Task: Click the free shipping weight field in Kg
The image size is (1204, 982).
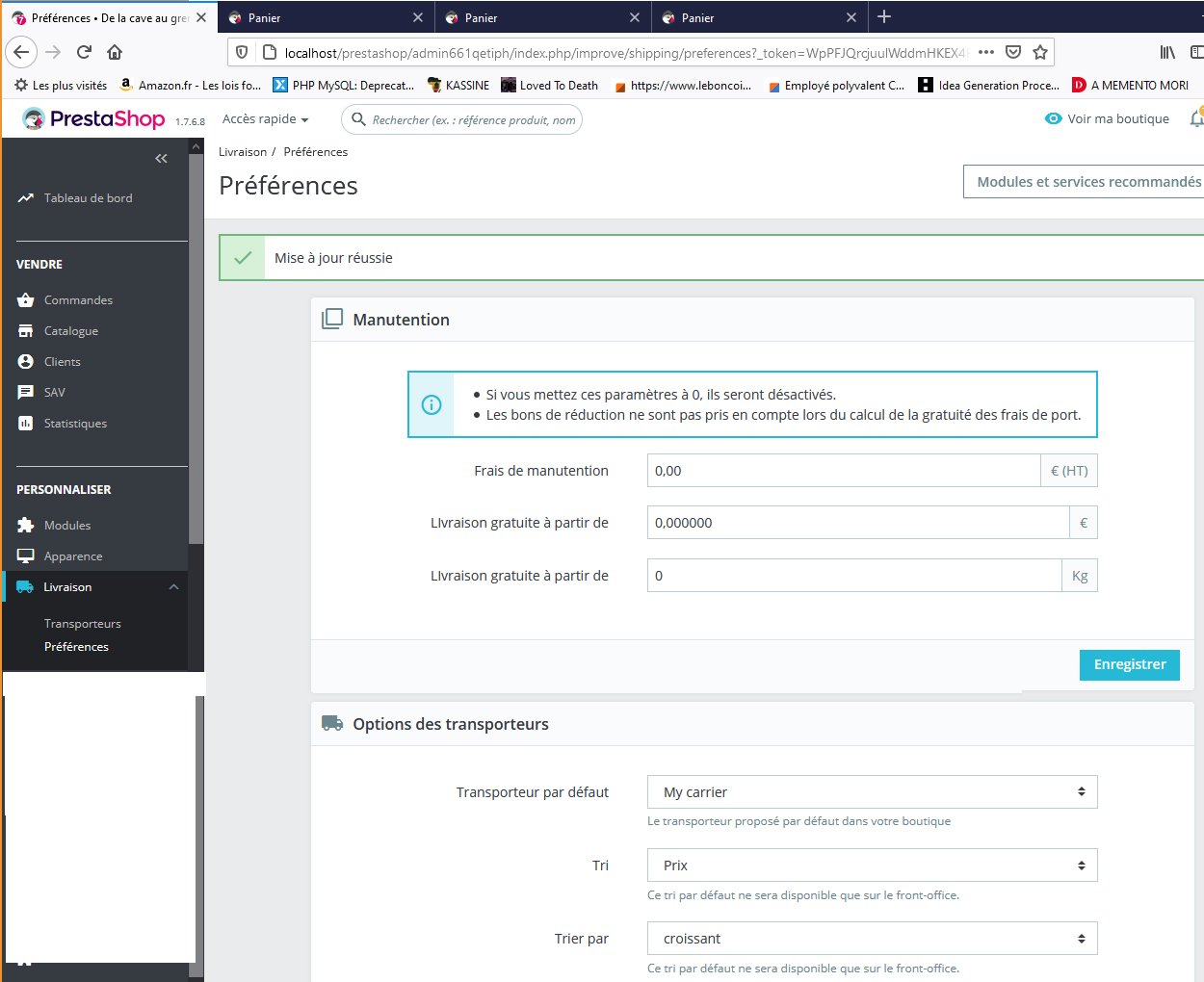Action: (854, 576)
